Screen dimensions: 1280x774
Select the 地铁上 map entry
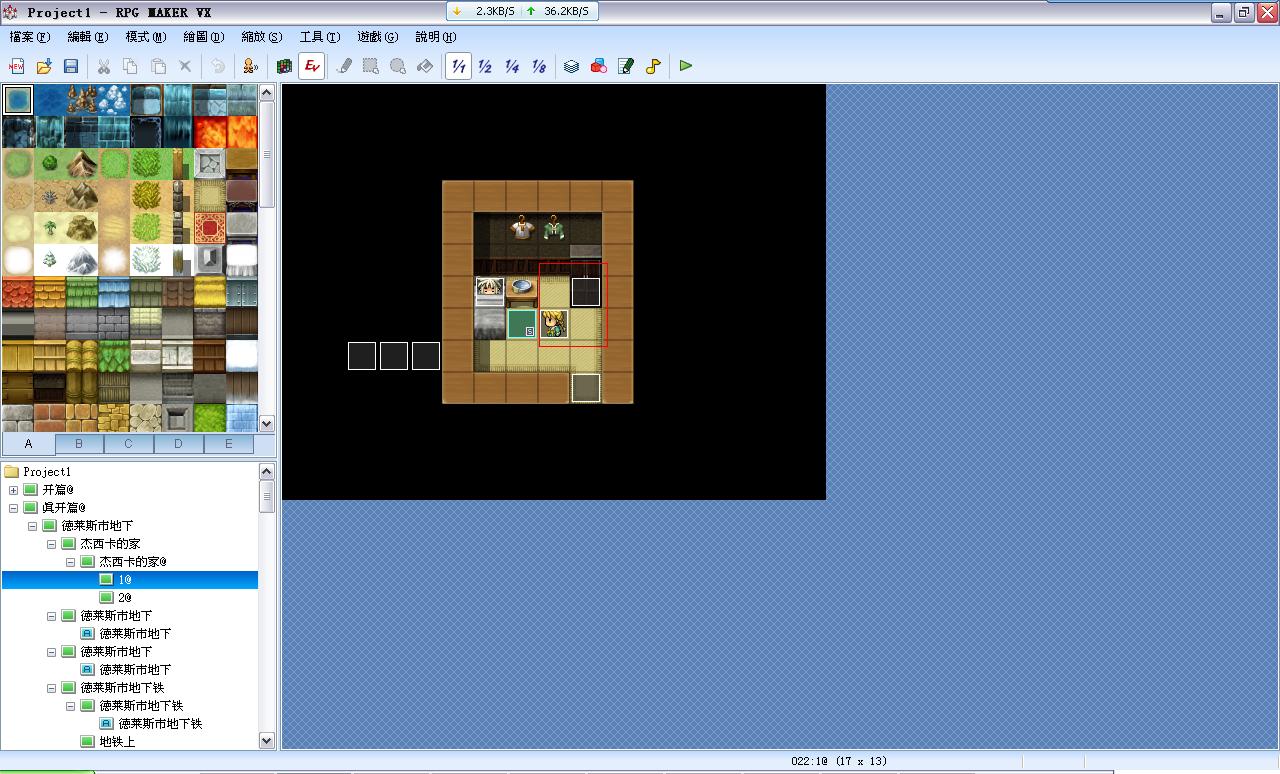pos(117,742)
